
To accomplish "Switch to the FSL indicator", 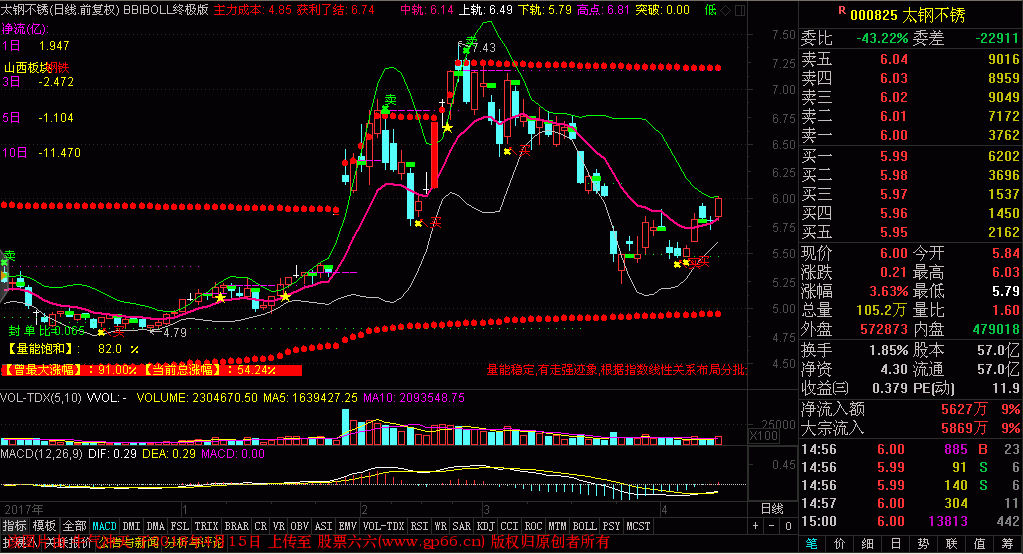I will (179, 526).
